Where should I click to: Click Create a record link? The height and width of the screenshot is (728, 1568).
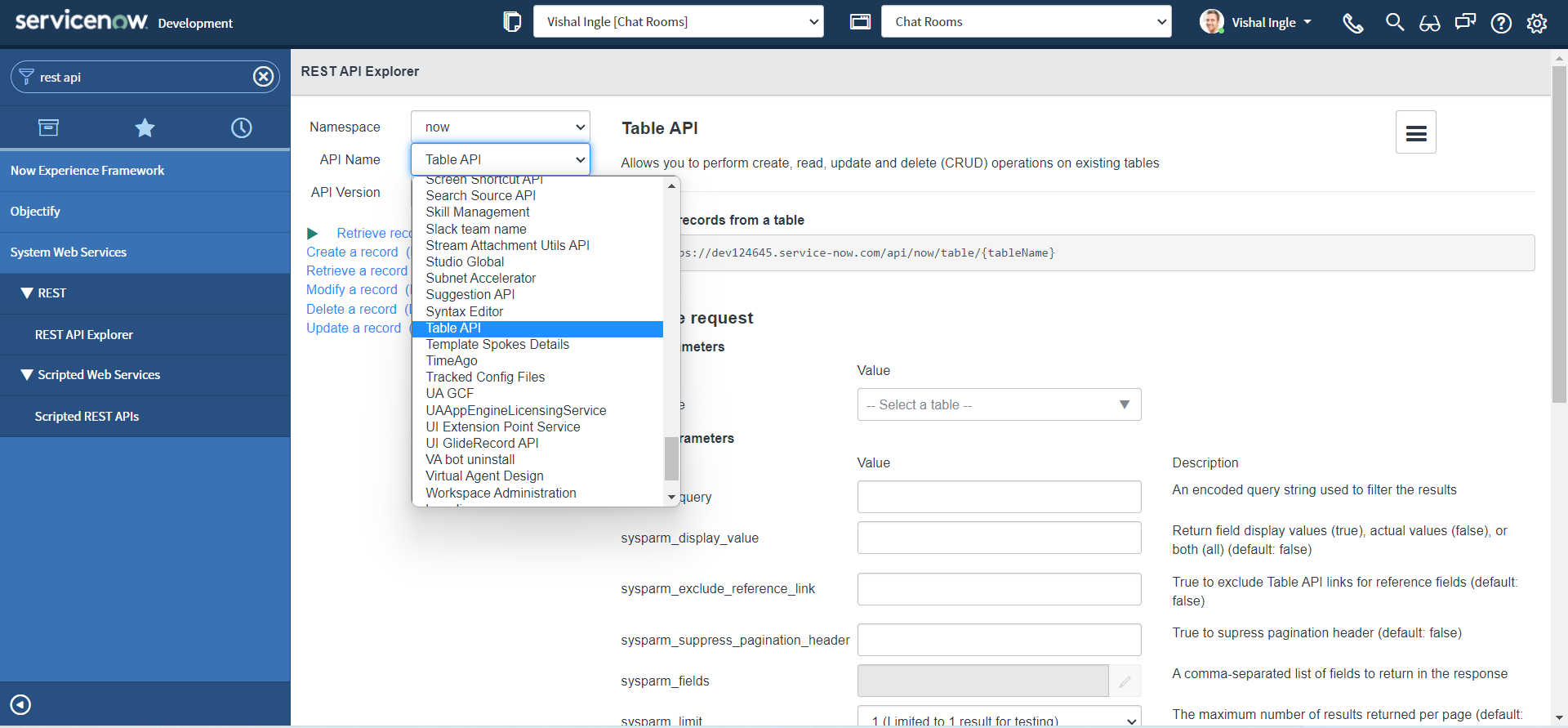click(352, 252)
